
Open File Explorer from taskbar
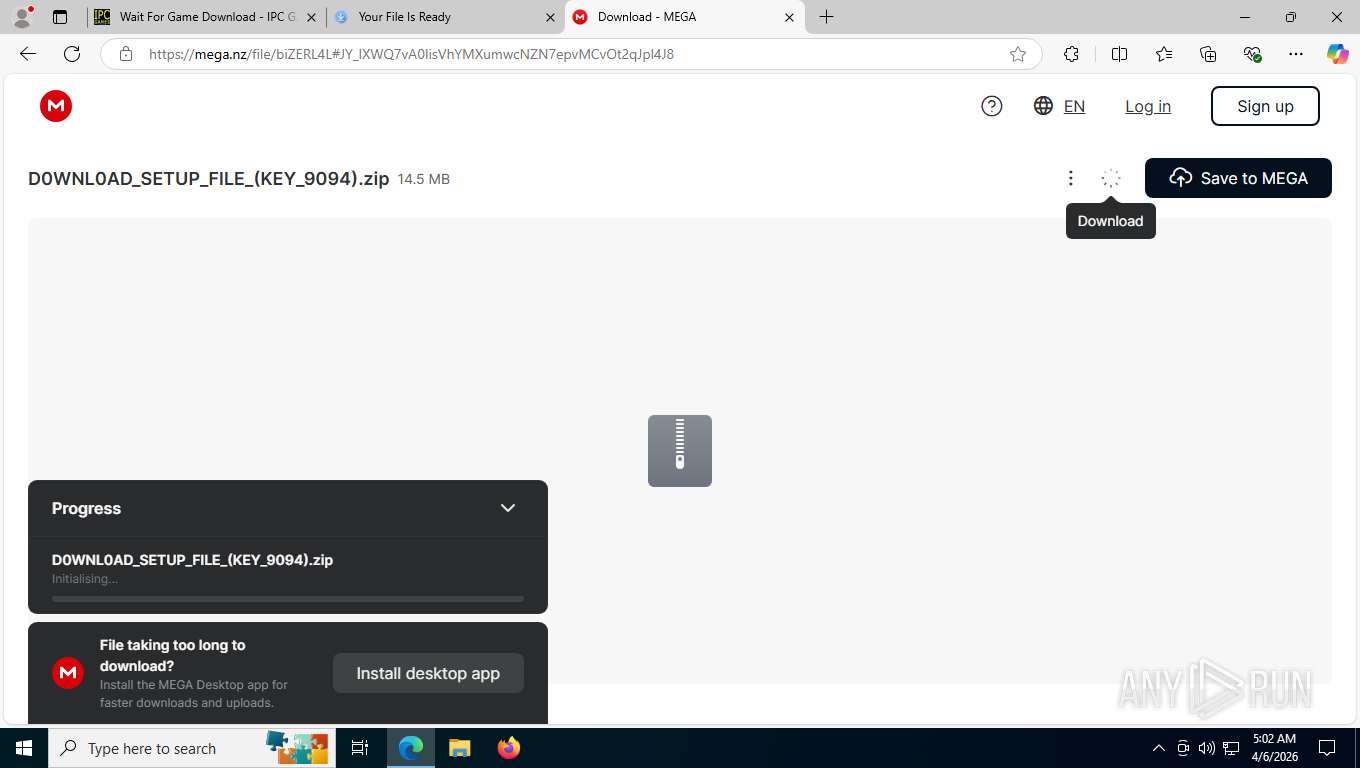(459, 748)
